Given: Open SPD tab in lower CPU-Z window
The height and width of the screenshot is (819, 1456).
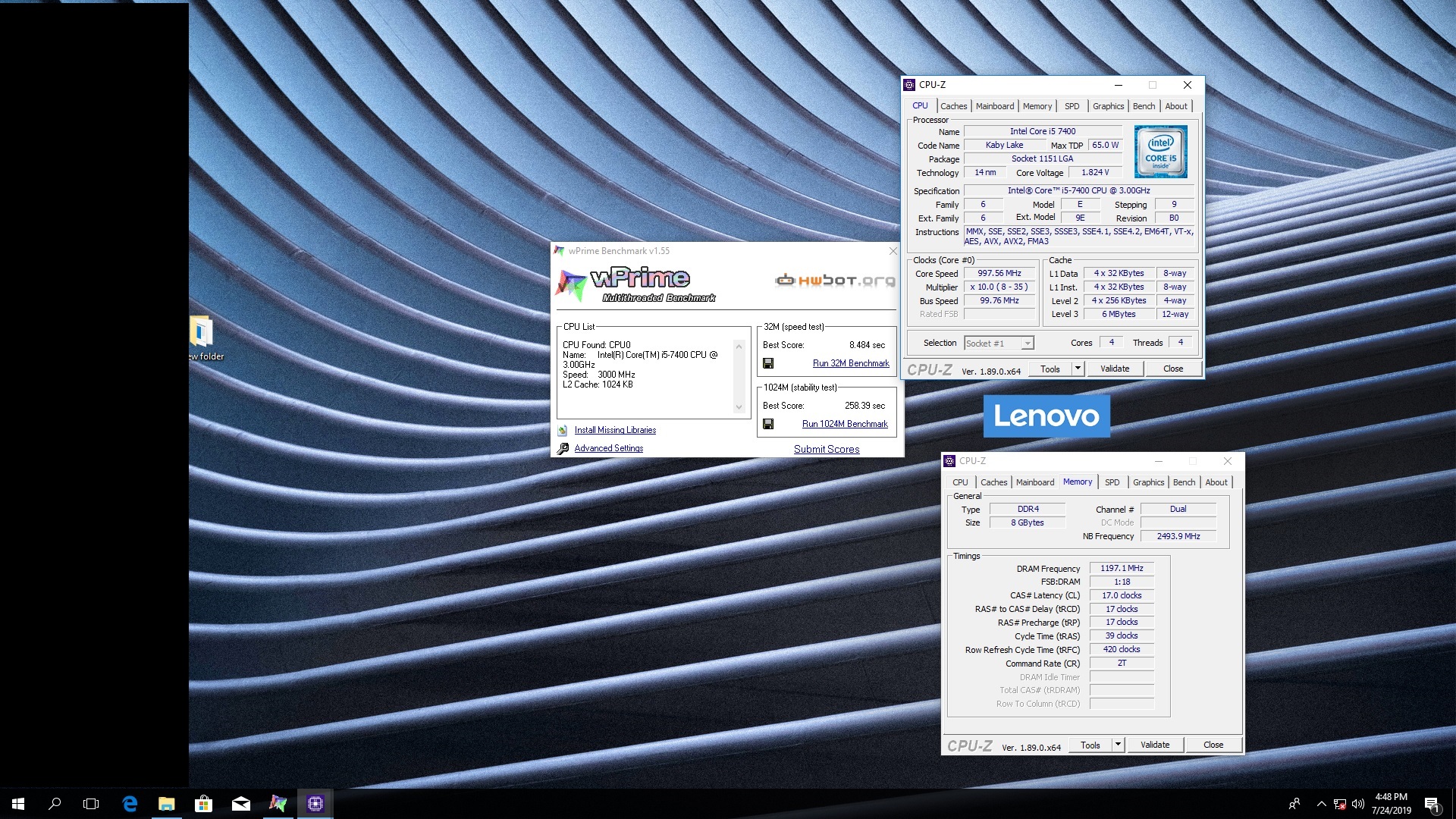Looking at the screenshot, I should click(1112, 482).
